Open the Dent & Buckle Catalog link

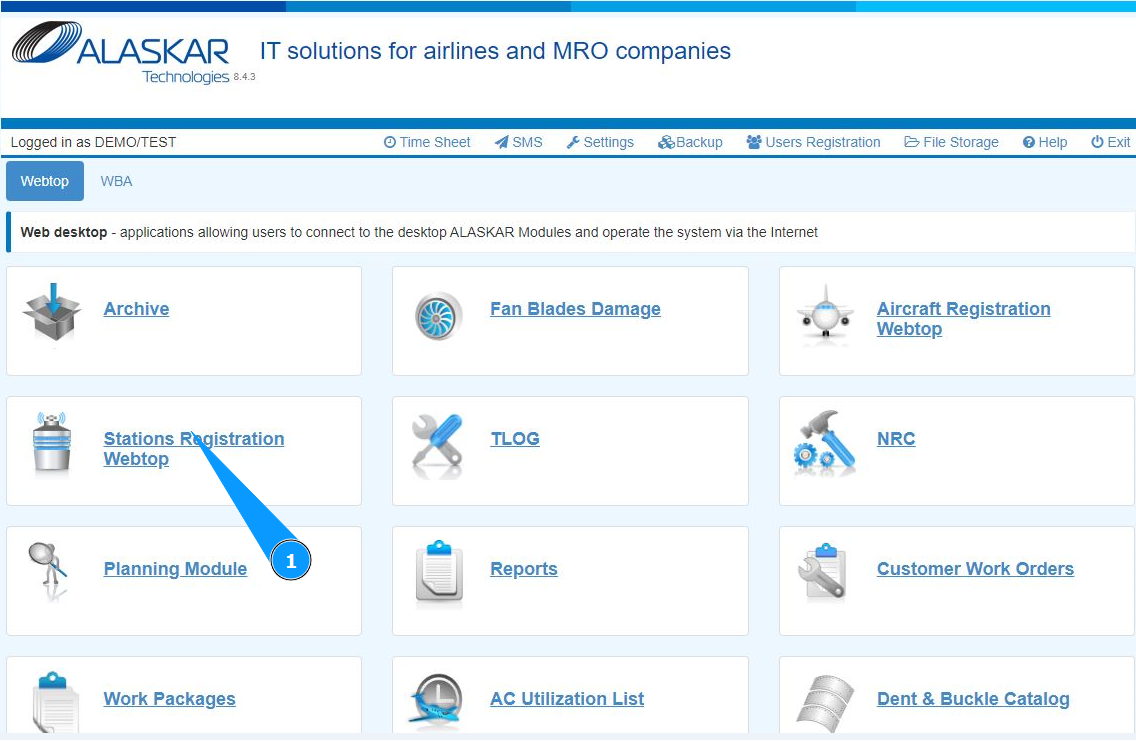973,698
